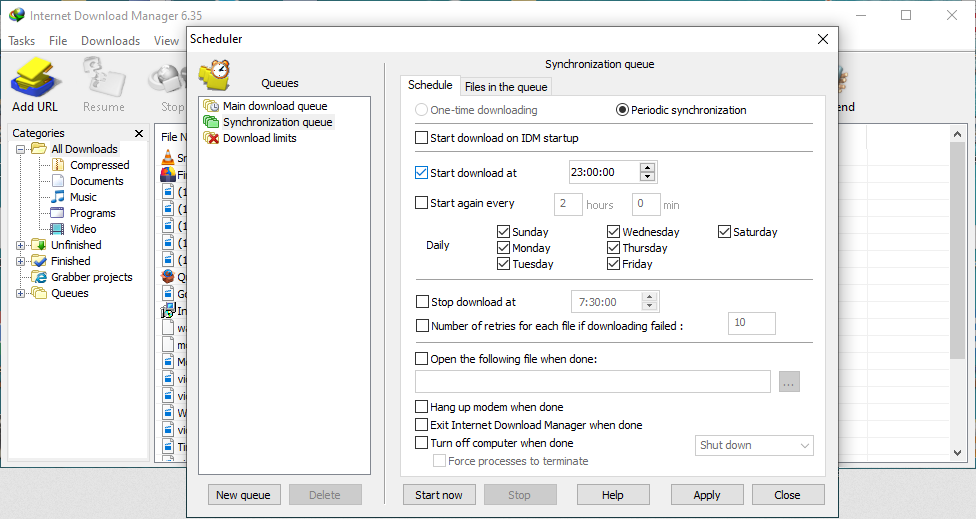Check Hang up modem when done
Screen dimensions: 976x519
421,407
